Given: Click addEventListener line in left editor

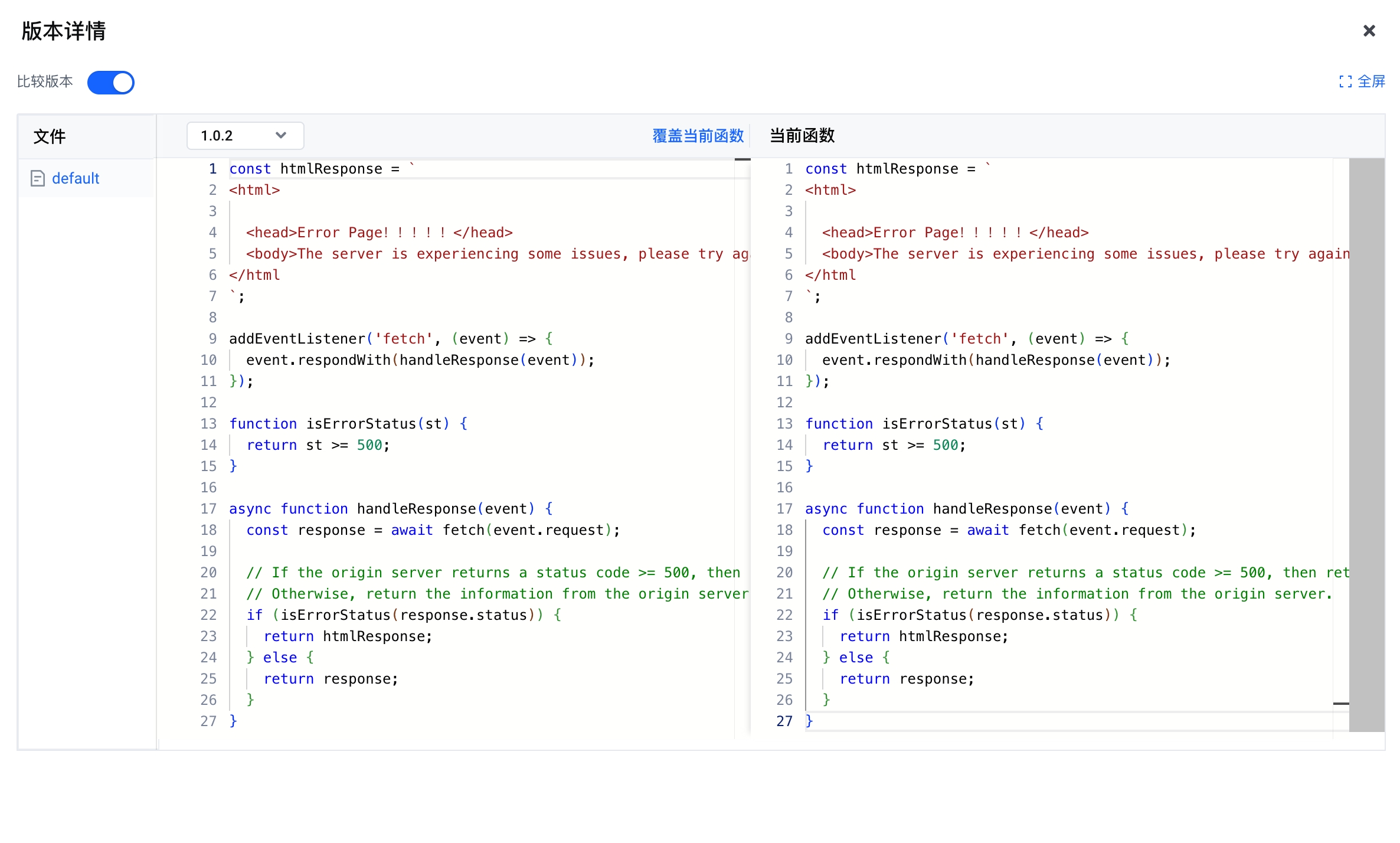Looking at the screenshot, I should tap(391, 339).
